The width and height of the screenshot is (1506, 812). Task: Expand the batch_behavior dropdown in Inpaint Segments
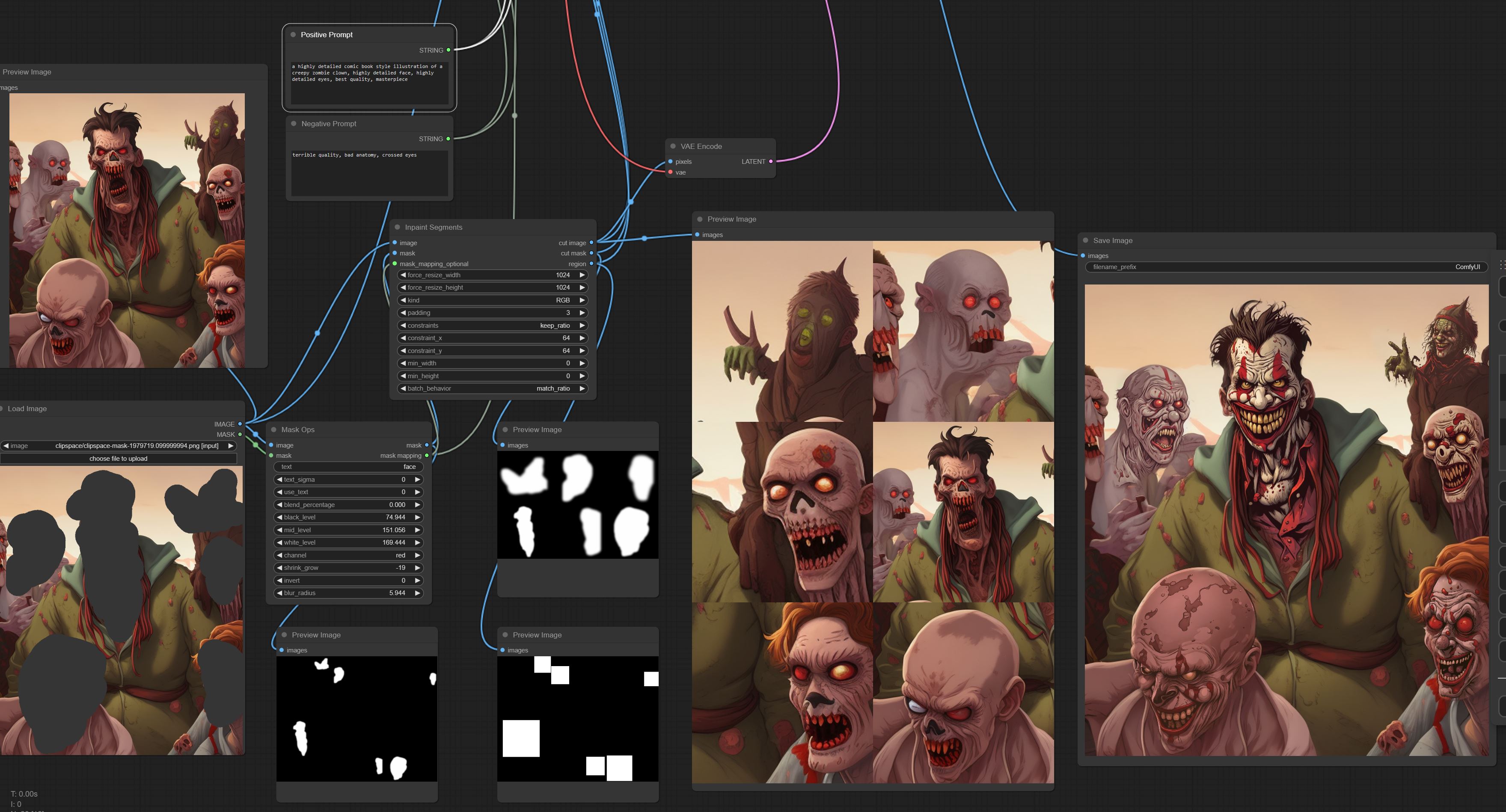point(494,388)
